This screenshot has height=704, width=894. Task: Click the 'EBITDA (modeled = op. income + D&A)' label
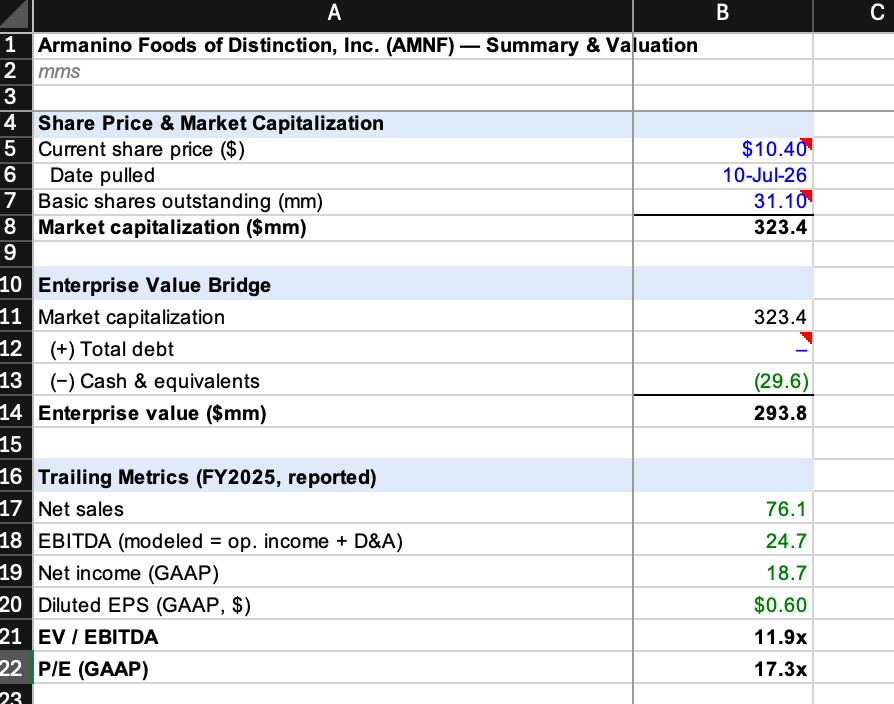tap(334, 540)
